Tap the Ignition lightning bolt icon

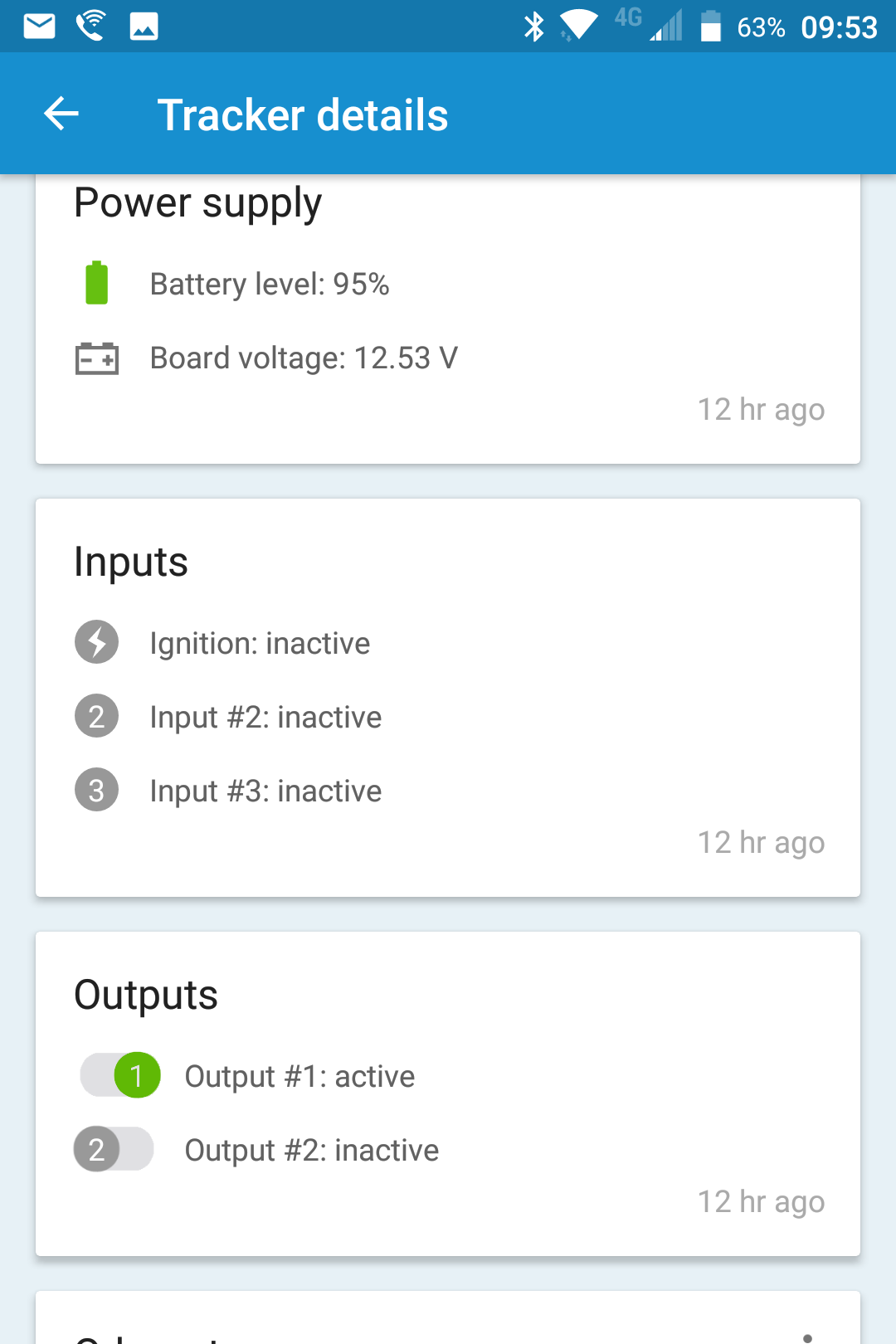tap(97, 642)
